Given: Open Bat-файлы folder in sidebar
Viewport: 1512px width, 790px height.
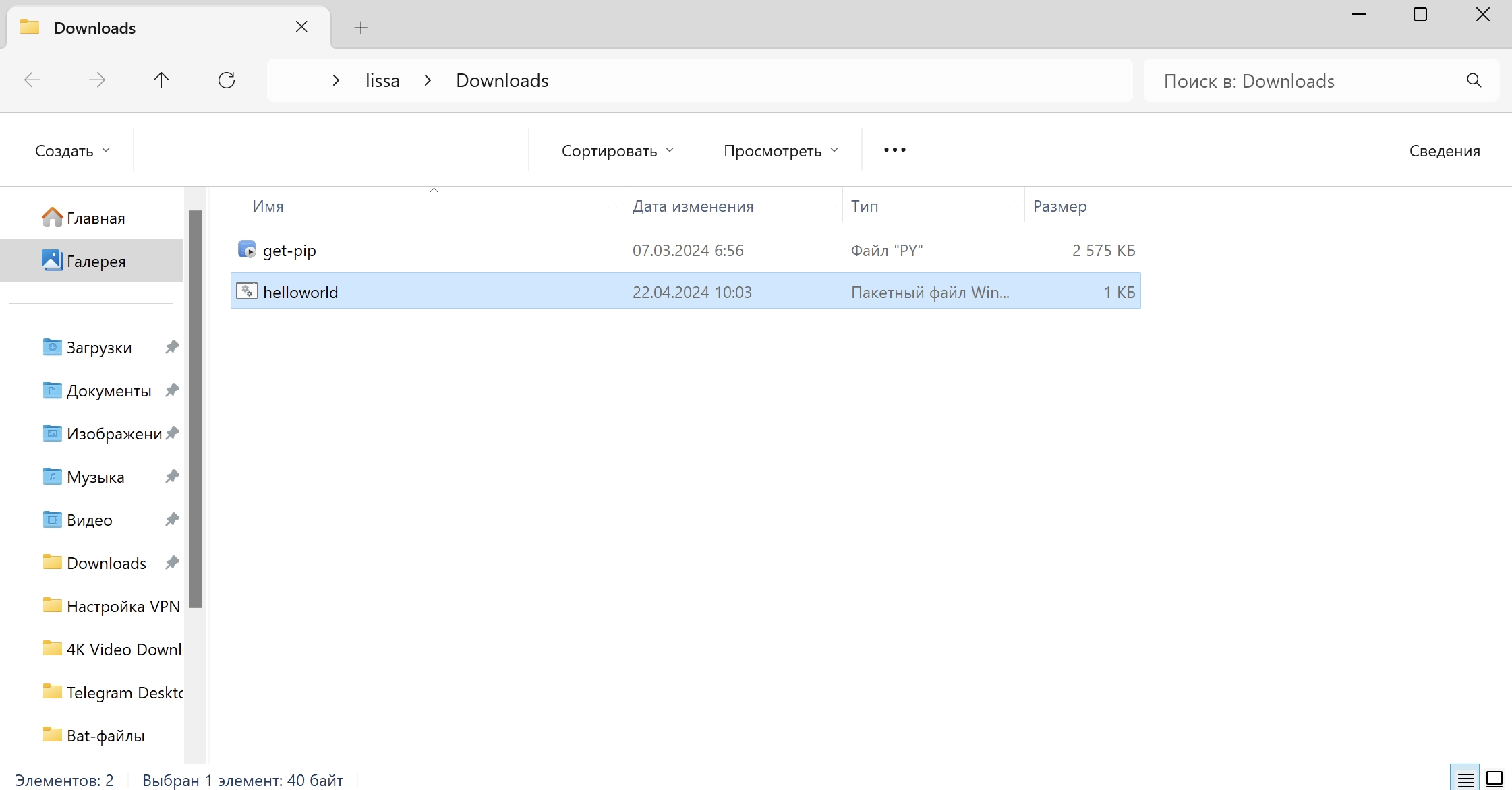Looking at the screenshot, I should [x=105, y=735].
